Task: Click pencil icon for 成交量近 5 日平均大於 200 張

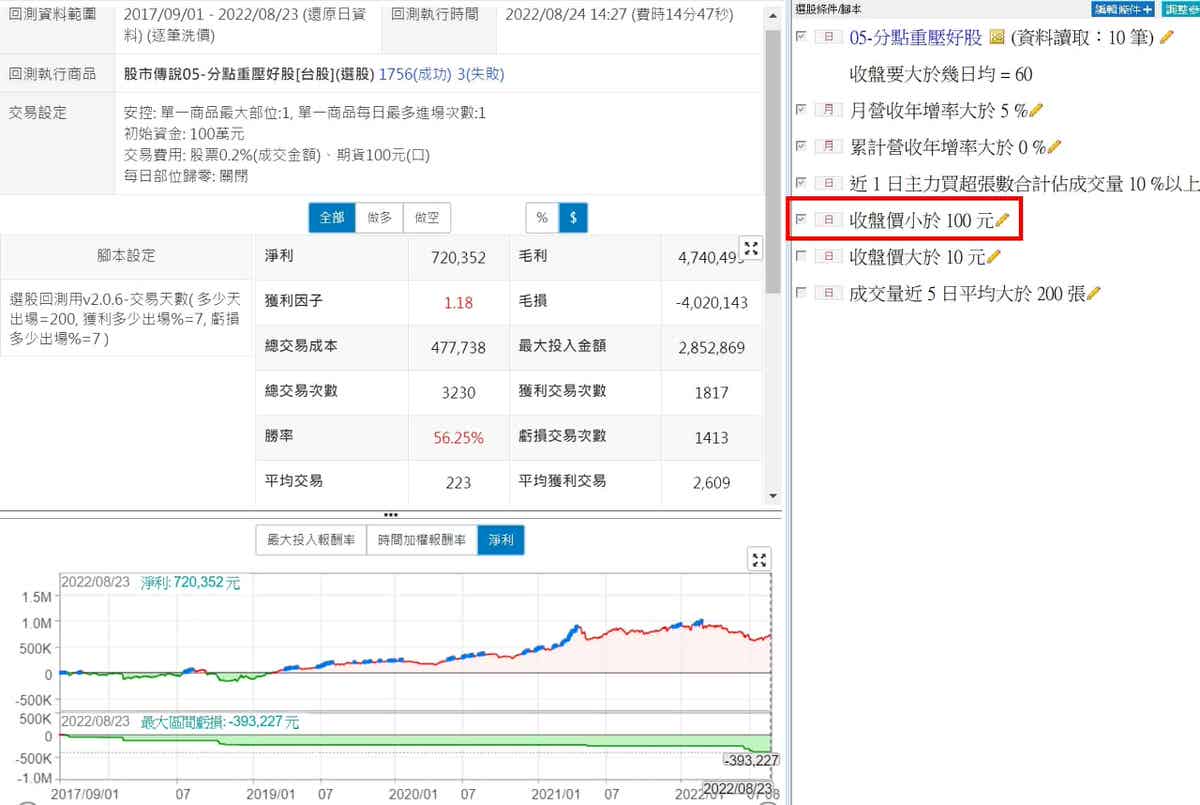Action: pyautogui.click(x=1093, y=293)
